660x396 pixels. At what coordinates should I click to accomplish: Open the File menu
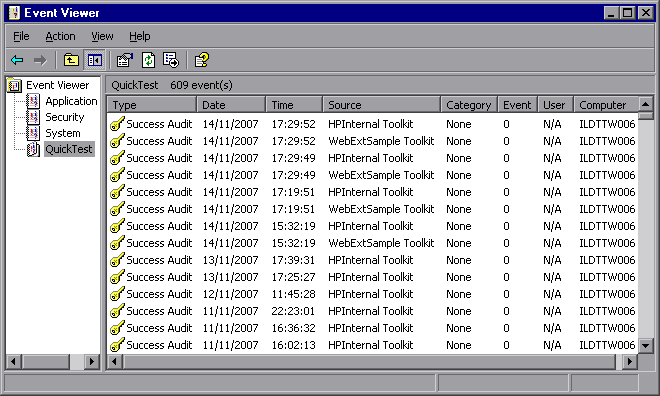(x=21, y=37)
